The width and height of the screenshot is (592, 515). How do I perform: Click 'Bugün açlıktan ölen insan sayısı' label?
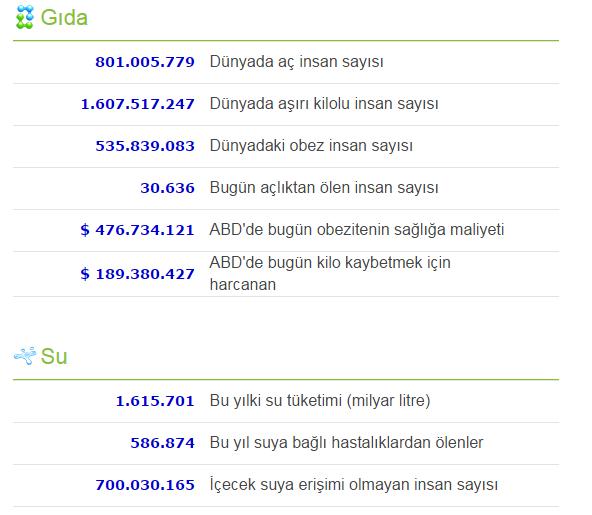[324, 187]
